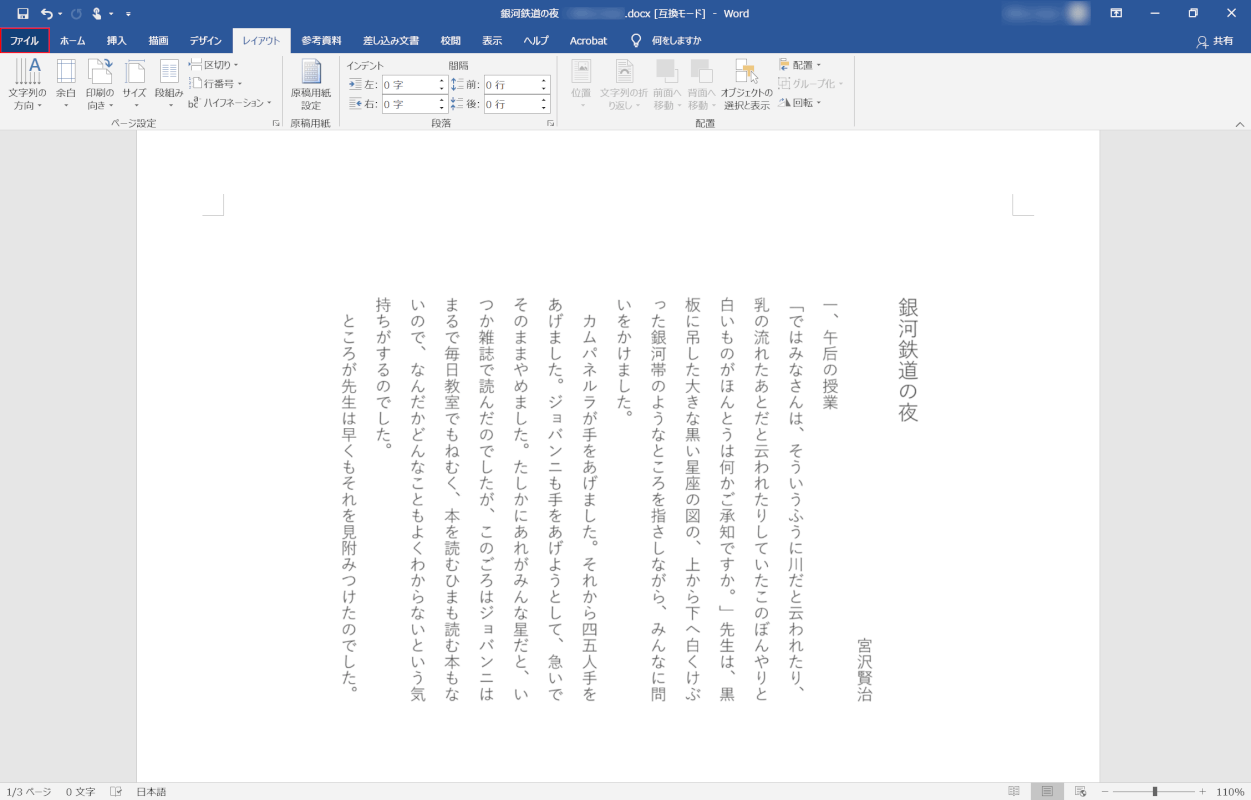Save the document with the save icon

click(22, 14)
